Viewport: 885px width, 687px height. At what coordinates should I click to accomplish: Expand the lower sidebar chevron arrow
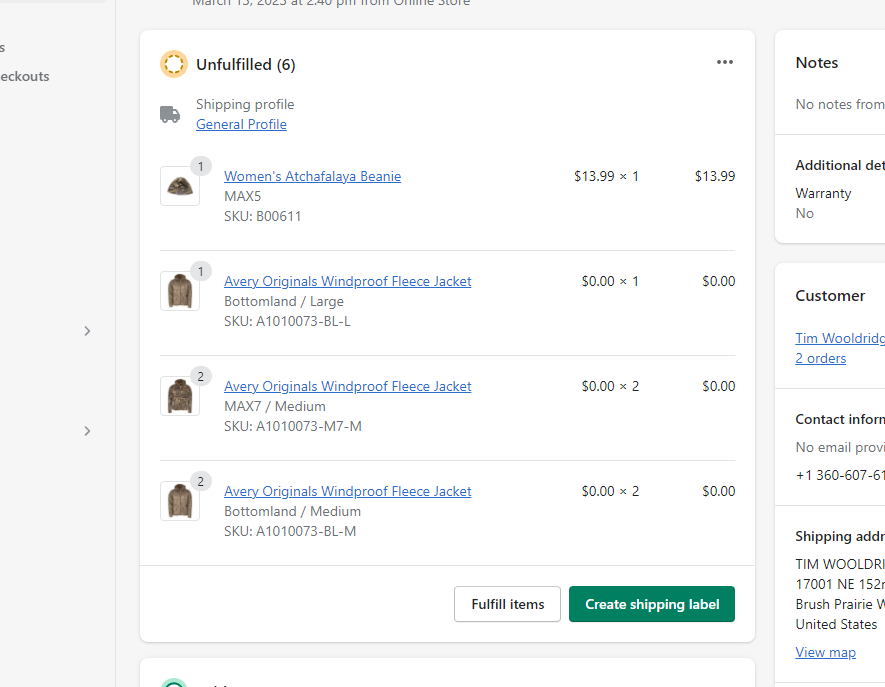pyautogui.click(x=87, y=431)
